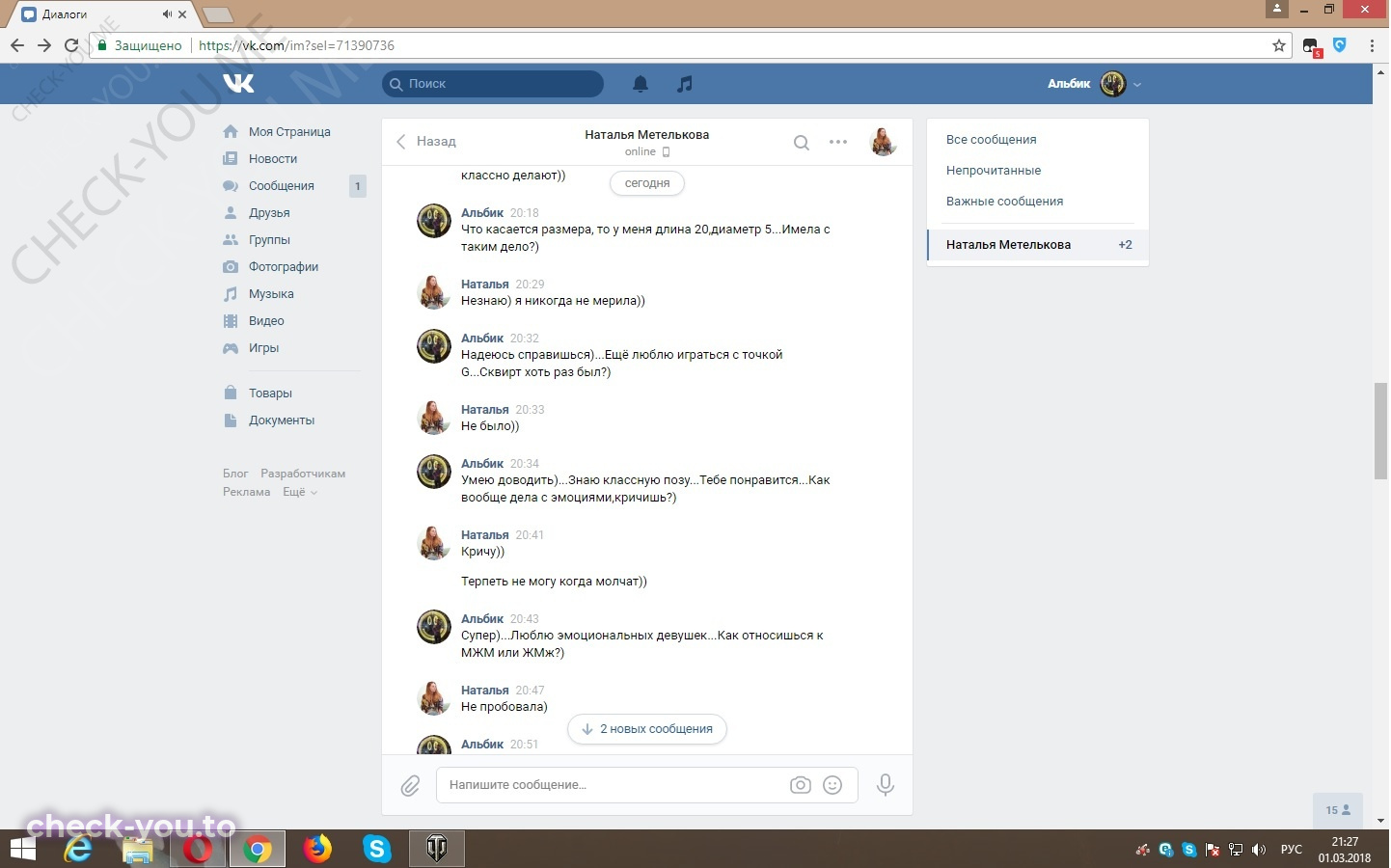The height and width of the screenshot is (868, 1391).
Task: Reload the page in Chrome
Action: click(x=71, y=45)
